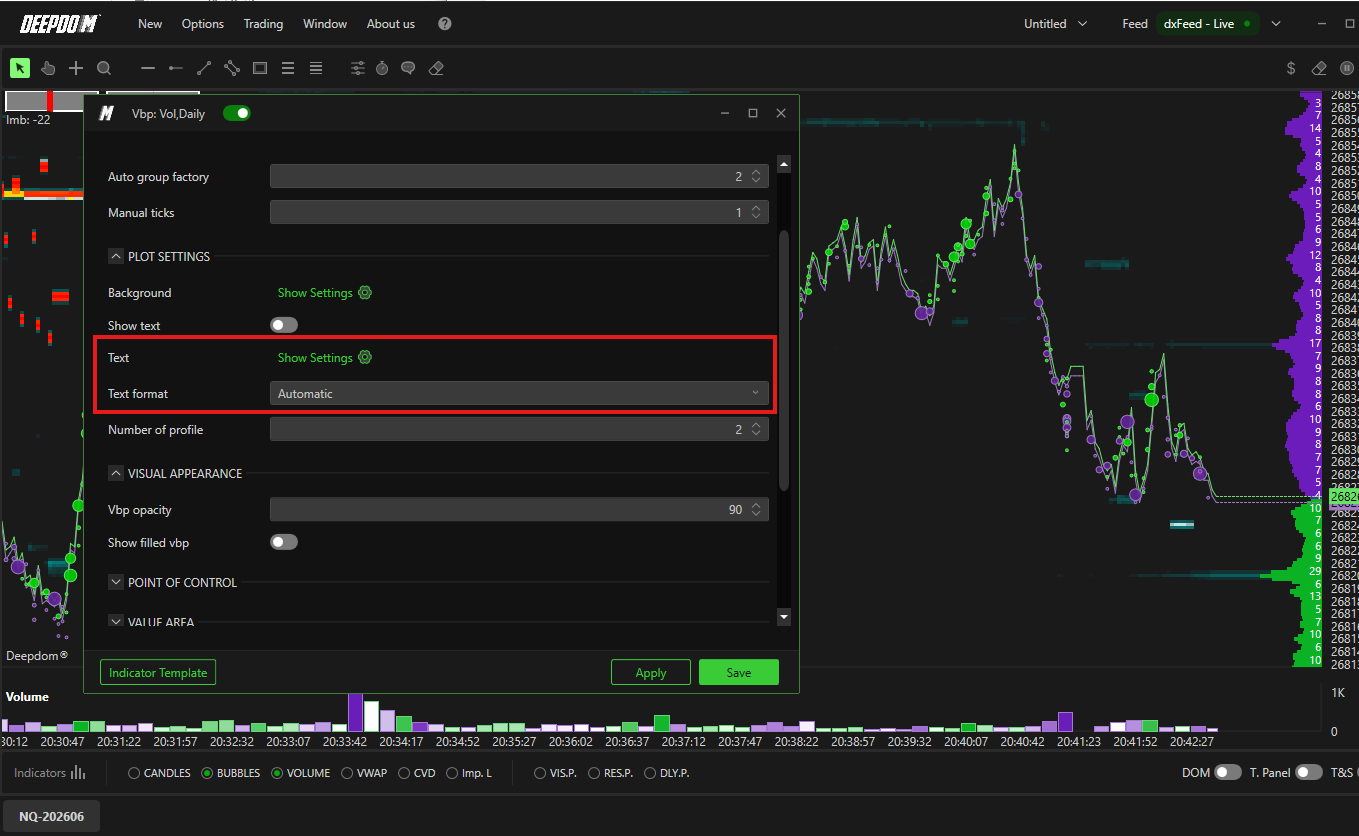Screen dimensions: 1359x836
Task: Activate the hand pan tool
Action: click(48, 68)
